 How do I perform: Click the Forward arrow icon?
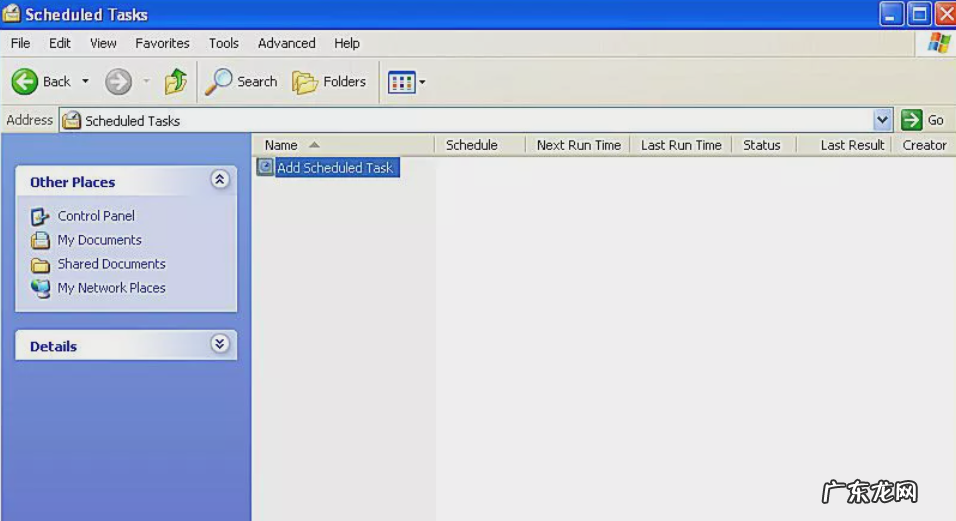118,82
